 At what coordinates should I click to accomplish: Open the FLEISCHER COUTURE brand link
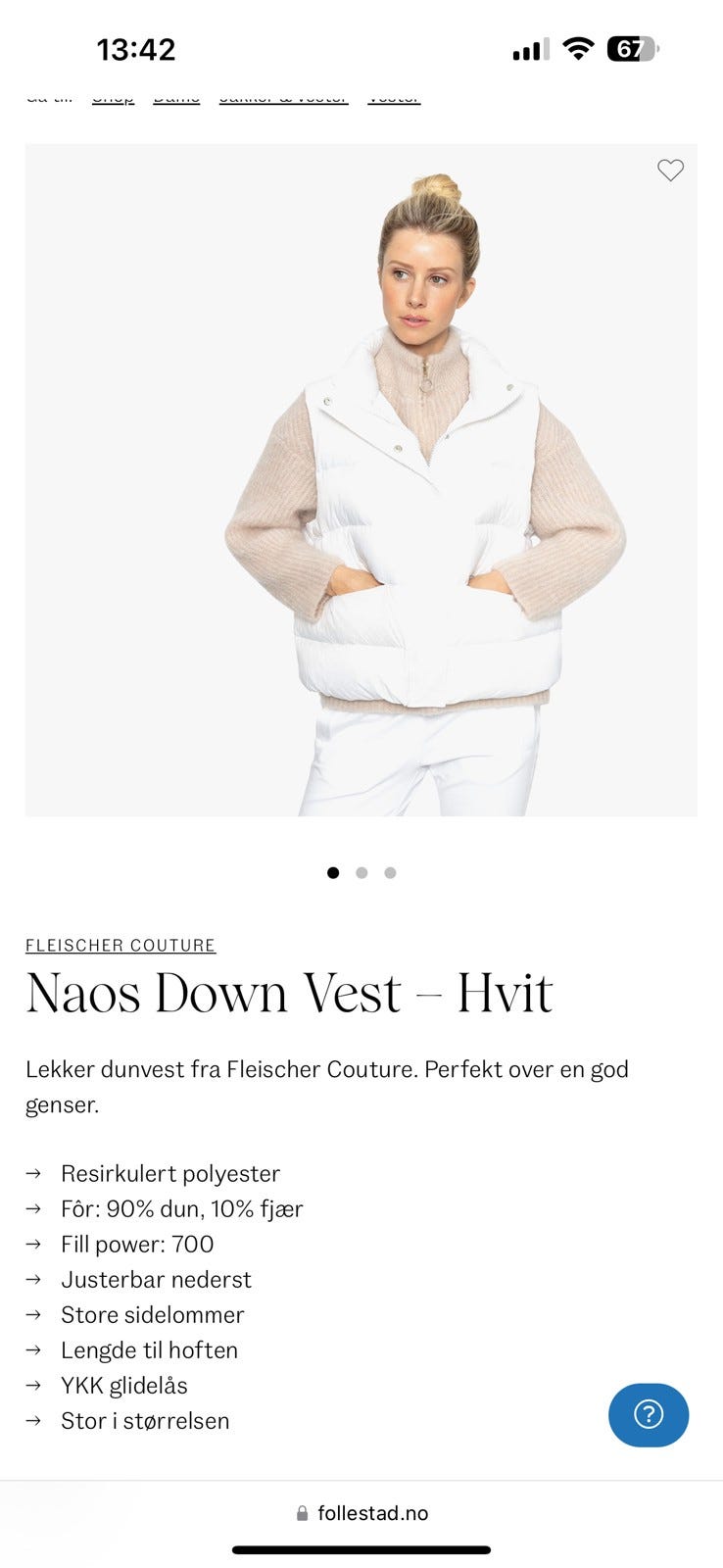[120, 945]
